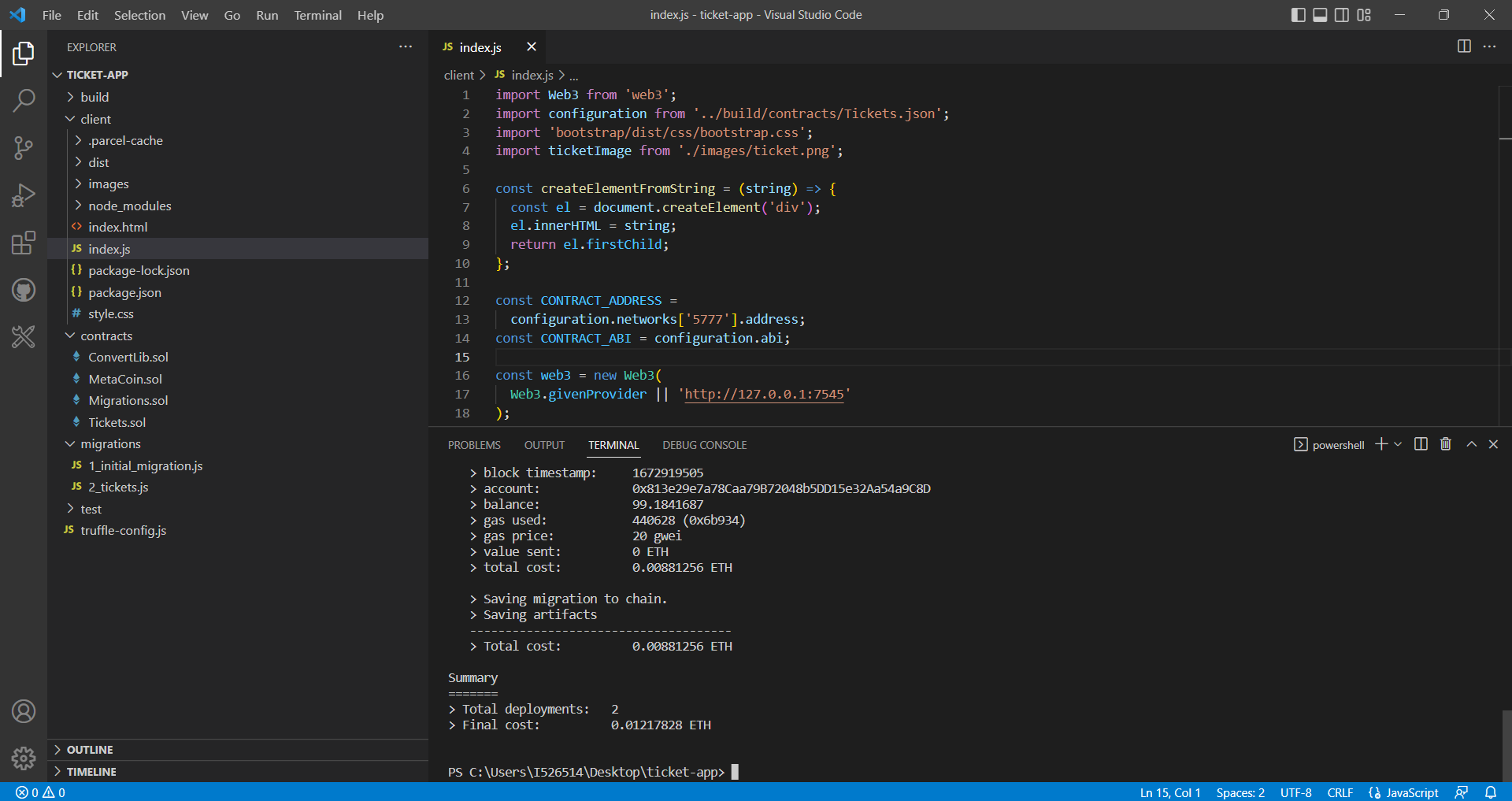Split the terminal panel
The image size is (1512, 801).
coord(1421,444)
